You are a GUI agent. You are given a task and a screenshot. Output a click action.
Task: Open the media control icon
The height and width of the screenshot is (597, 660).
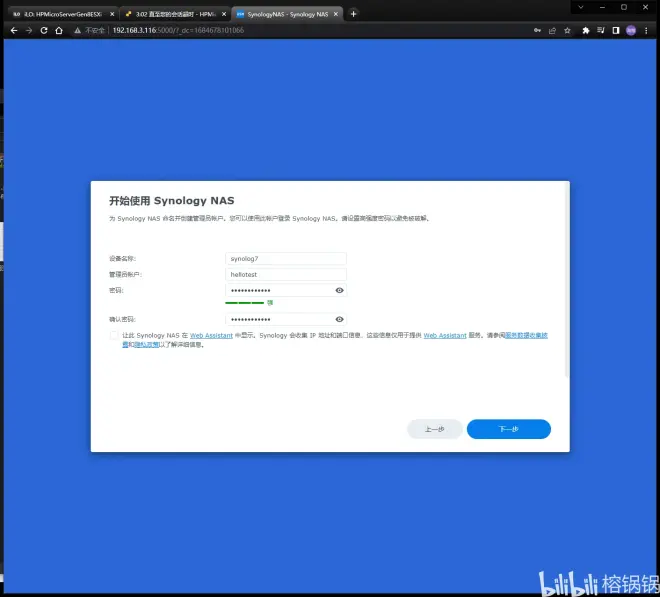601,30
